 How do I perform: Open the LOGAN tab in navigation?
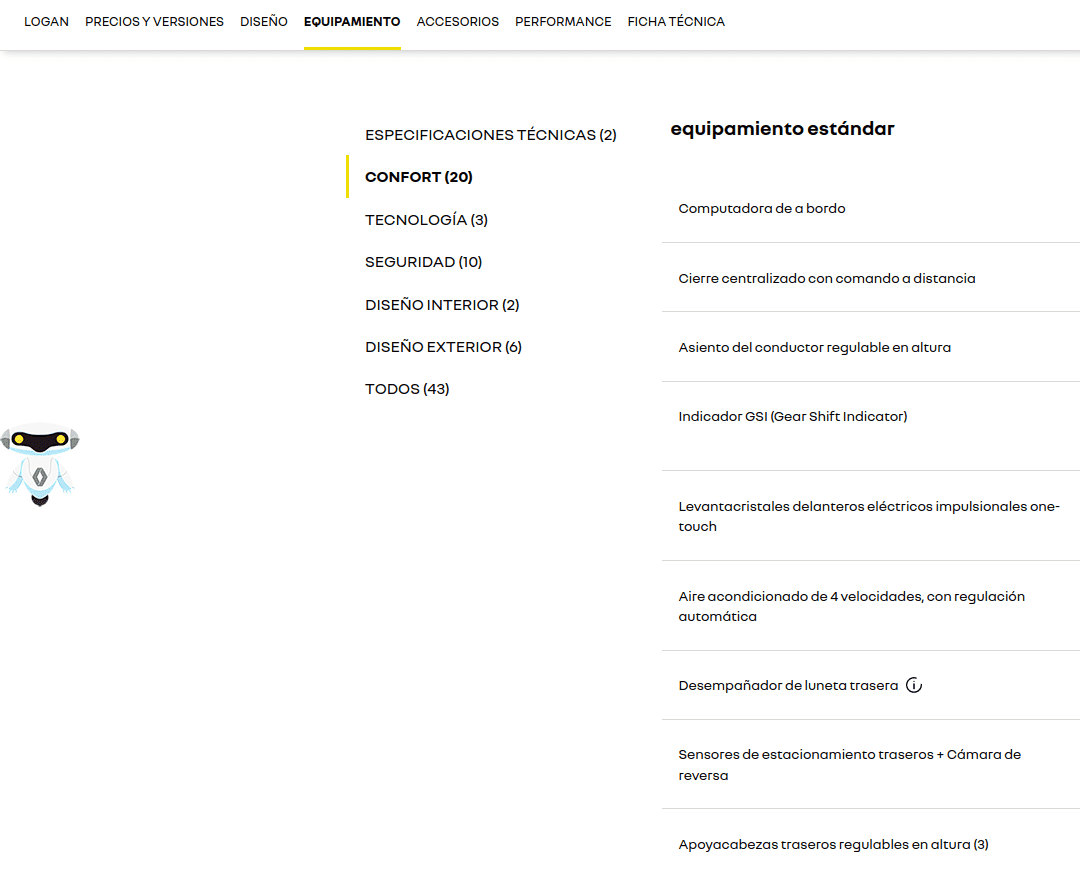pyautogui.click(x=46, y=22)
